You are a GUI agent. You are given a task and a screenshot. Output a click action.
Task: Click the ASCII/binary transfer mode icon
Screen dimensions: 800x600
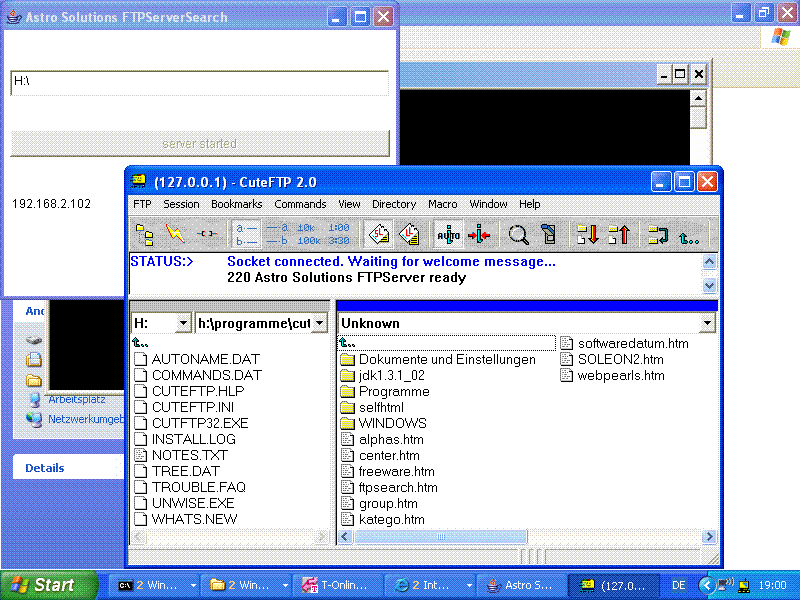coord(479,234)
